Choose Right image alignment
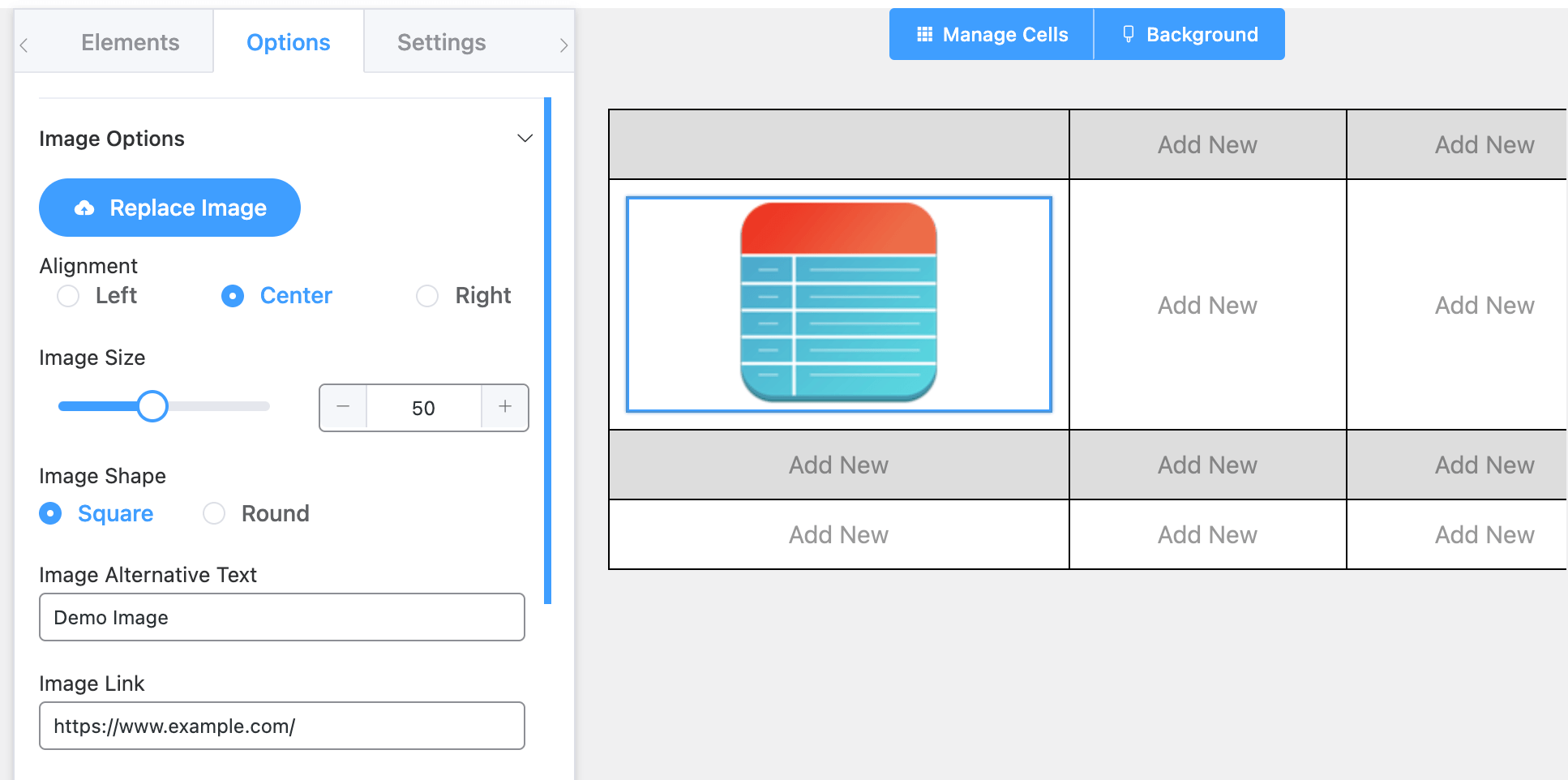This screenshot has height=780, width=1568. (x=427, y=296)
